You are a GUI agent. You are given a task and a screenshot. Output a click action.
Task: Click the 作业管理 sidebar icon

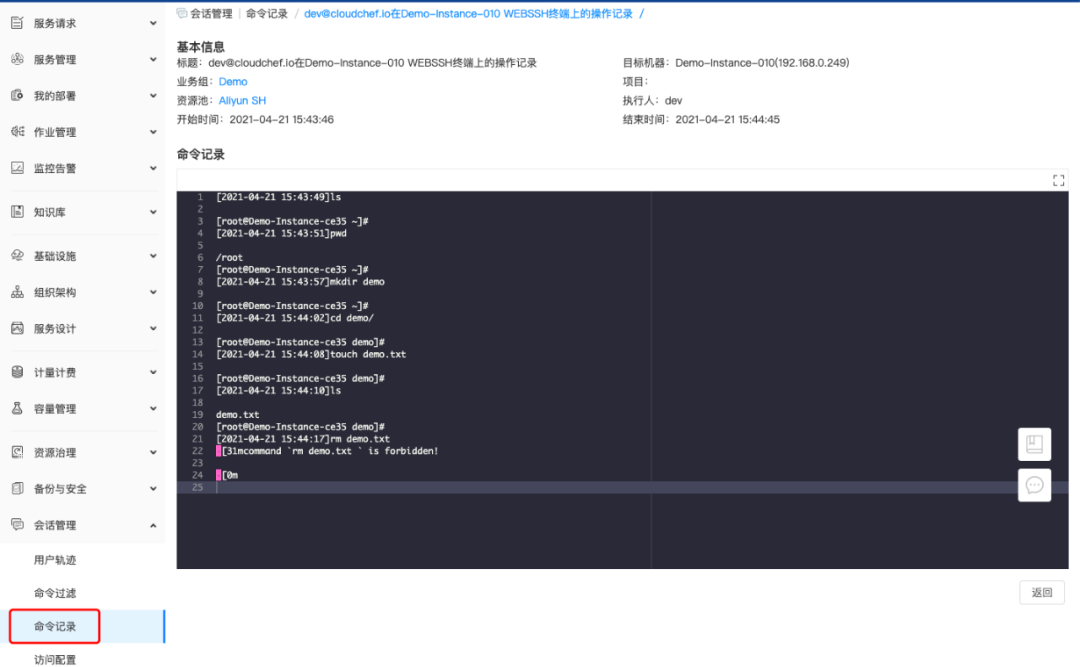(17, 132)
